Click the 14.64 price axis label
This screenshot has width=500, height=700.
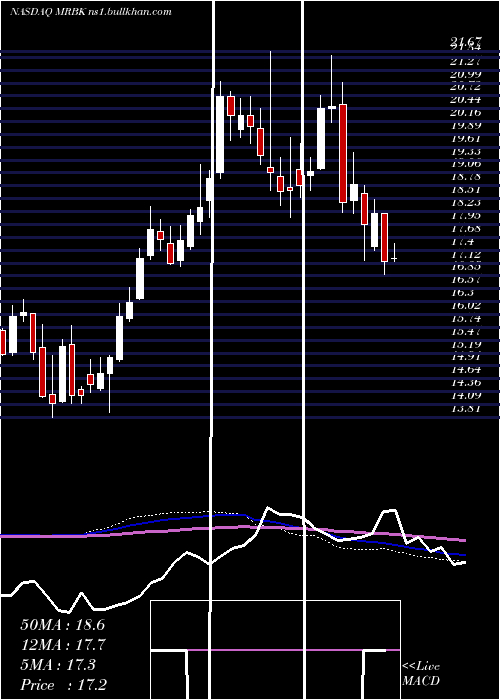[x=466, y=370]
